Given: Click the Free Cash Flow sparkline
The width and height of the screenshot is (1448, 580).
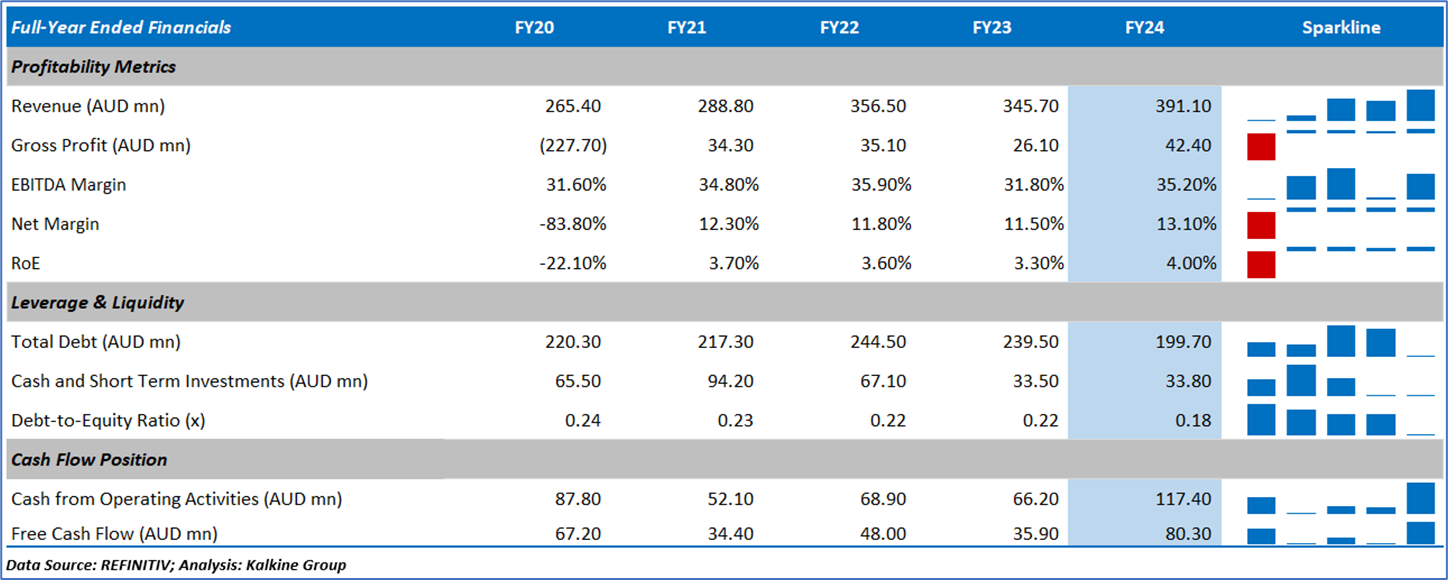Looking at the screenshot, I should (x=1341, y=533).
